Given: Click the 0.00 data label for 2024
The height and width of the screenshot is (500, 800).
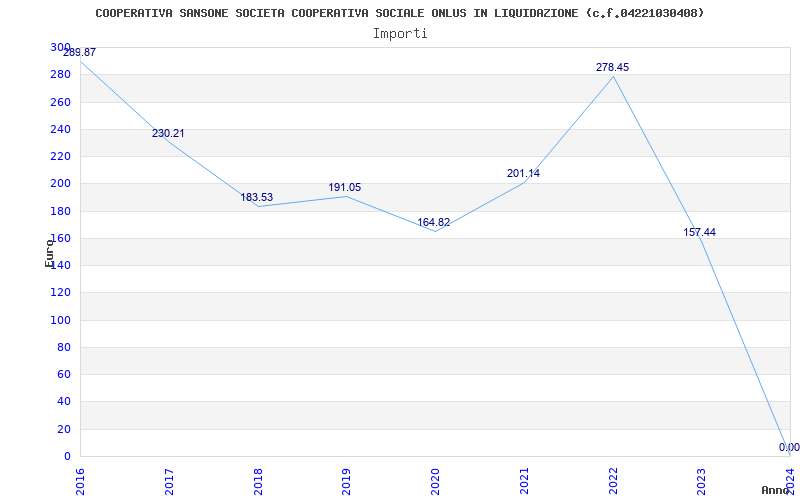Looking at the screenshot, I should coord(789,447).
